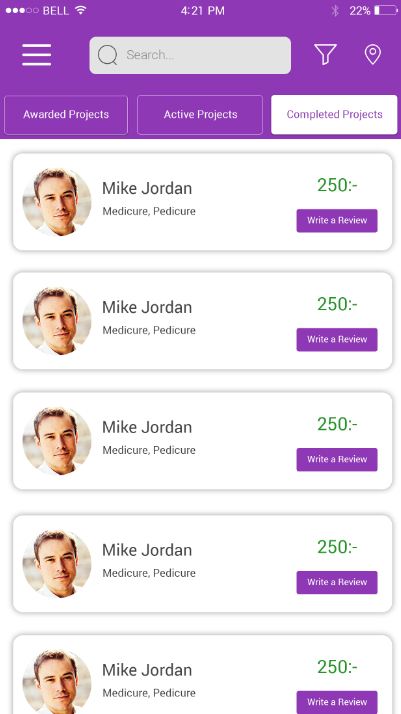Focus the Search text field
Viewport: 401px width, 714px height.
pyautogui.click(x=190, y=55)
